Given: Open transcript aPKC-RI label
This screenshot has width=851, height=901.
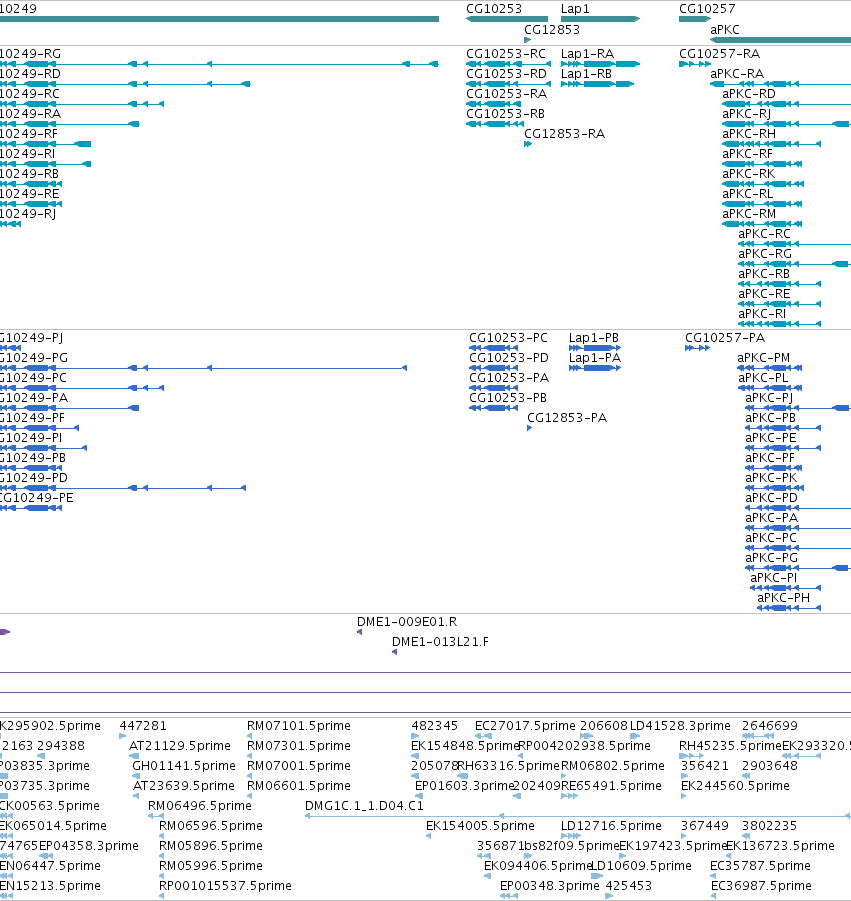Looking at the screenshot, I should click(x=762, y=313).
